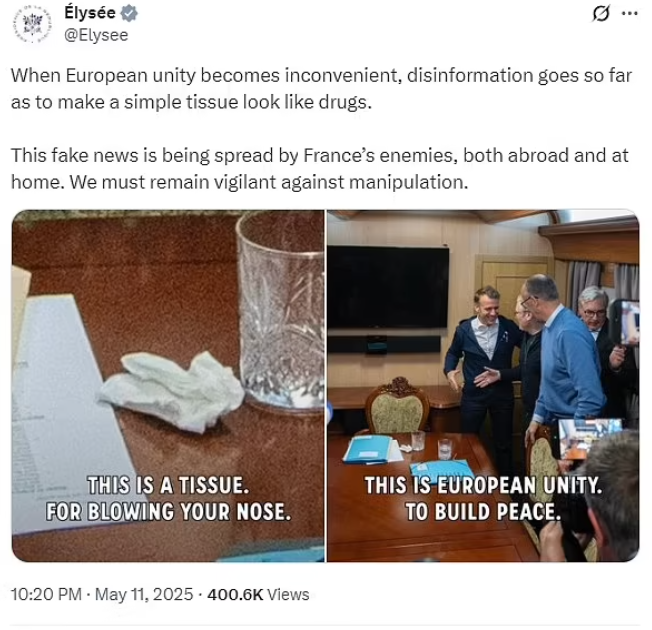Image resolution: width=652 pixels, height=630 pixels.
Task: Select the paragraph about European unity disinformation
Action: pos(321,89)
